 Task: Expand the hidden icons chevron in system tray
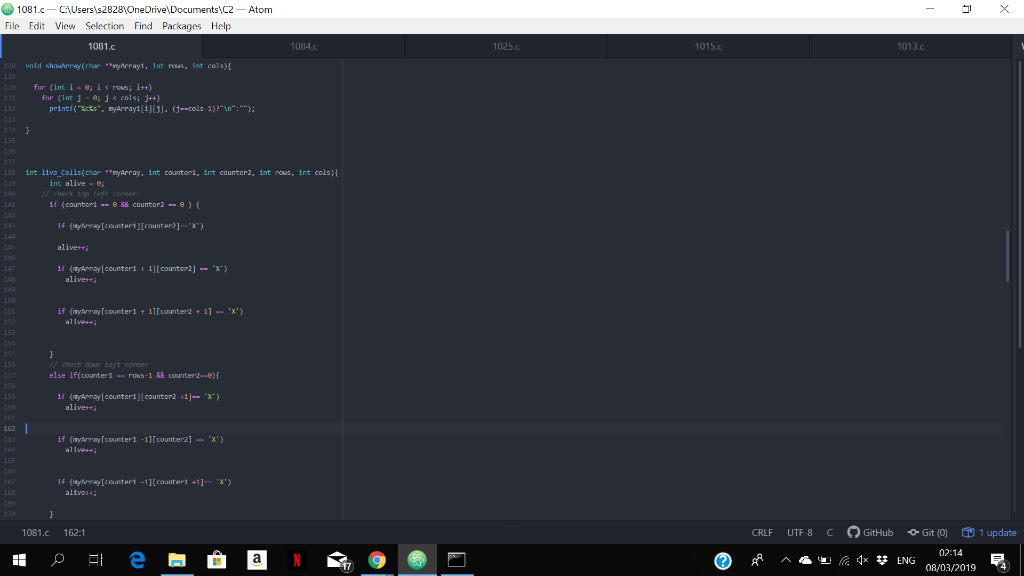[x=786, y=561]
